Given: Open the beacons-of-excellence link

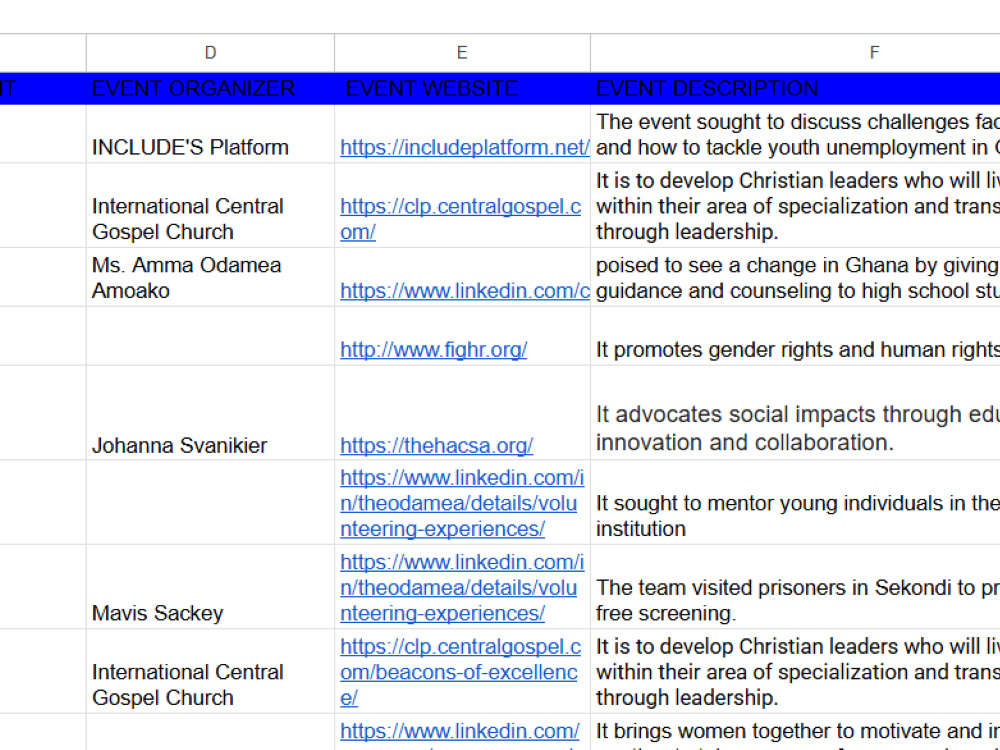Looking at the screenshot, I should point(460,672).
